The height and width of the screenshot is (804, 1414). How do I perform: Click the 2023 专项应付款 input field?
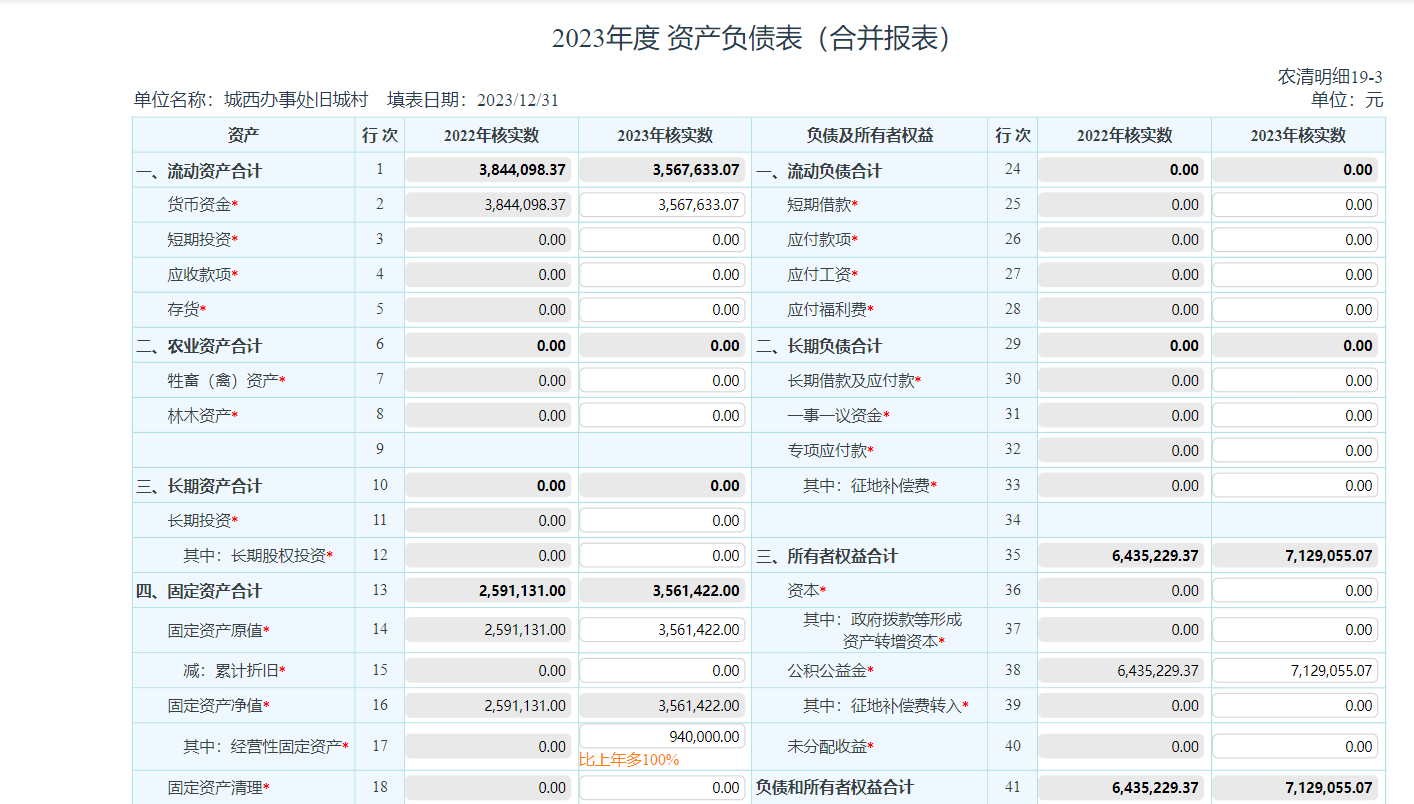1295,451
